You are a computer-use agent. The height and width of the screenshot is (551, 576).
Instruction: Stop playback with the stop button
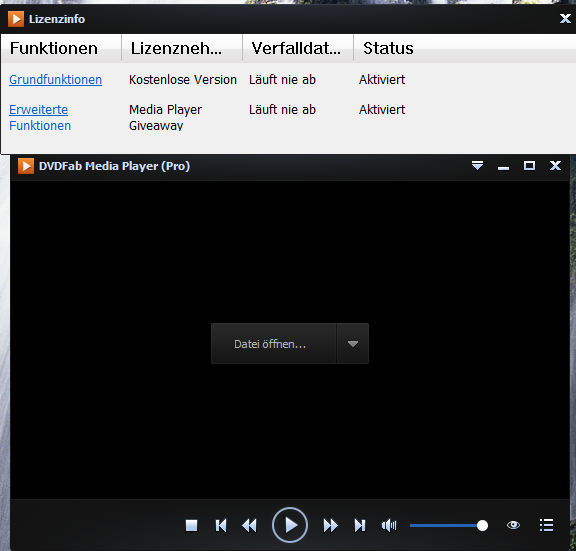point(191,525)
